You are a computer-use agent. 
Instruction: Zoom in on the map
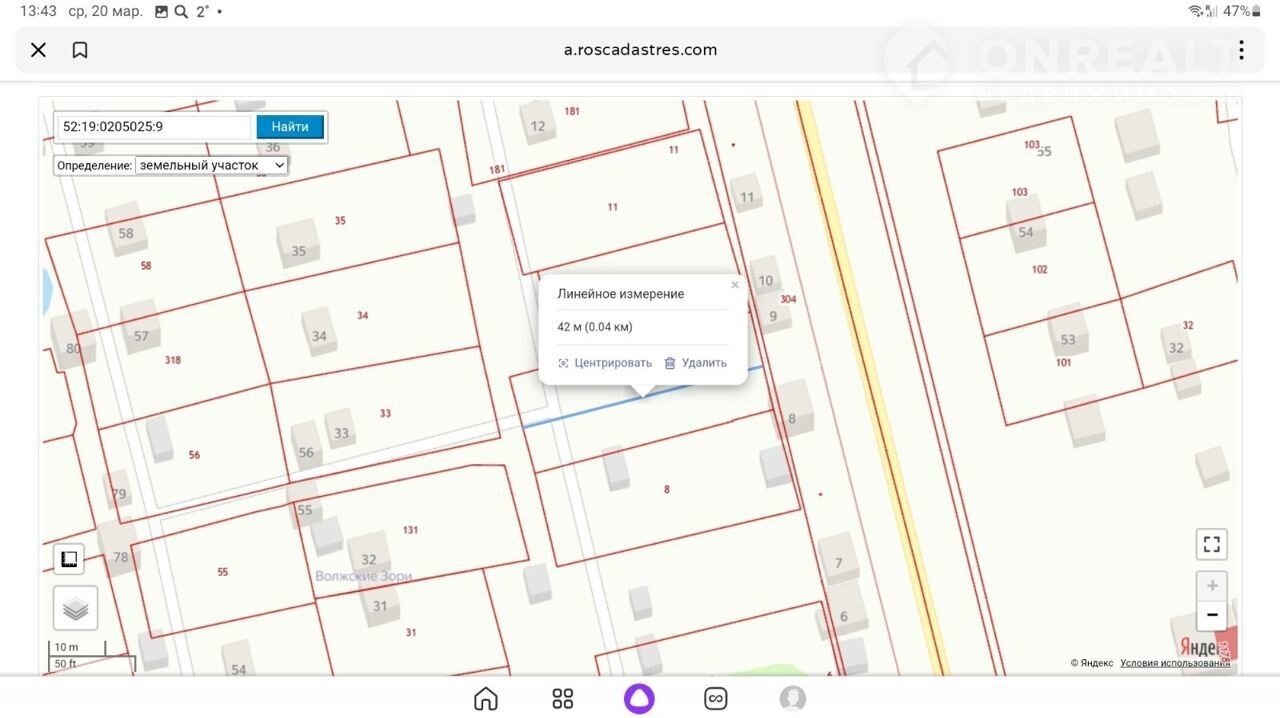pos(1211,586)
